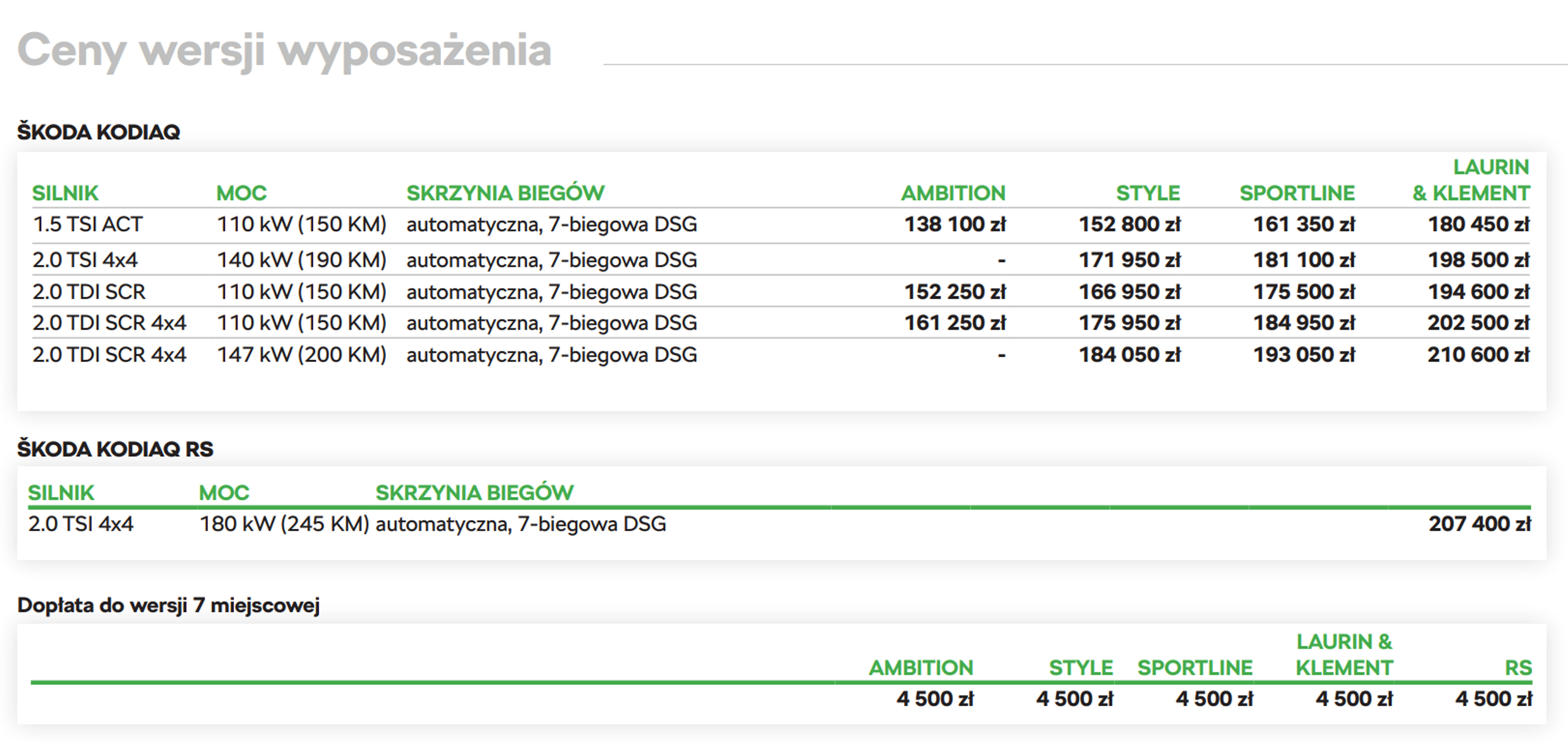Click the SILNIK column header in first table
The image size is (1568, 752).
(x=65, y=193)
